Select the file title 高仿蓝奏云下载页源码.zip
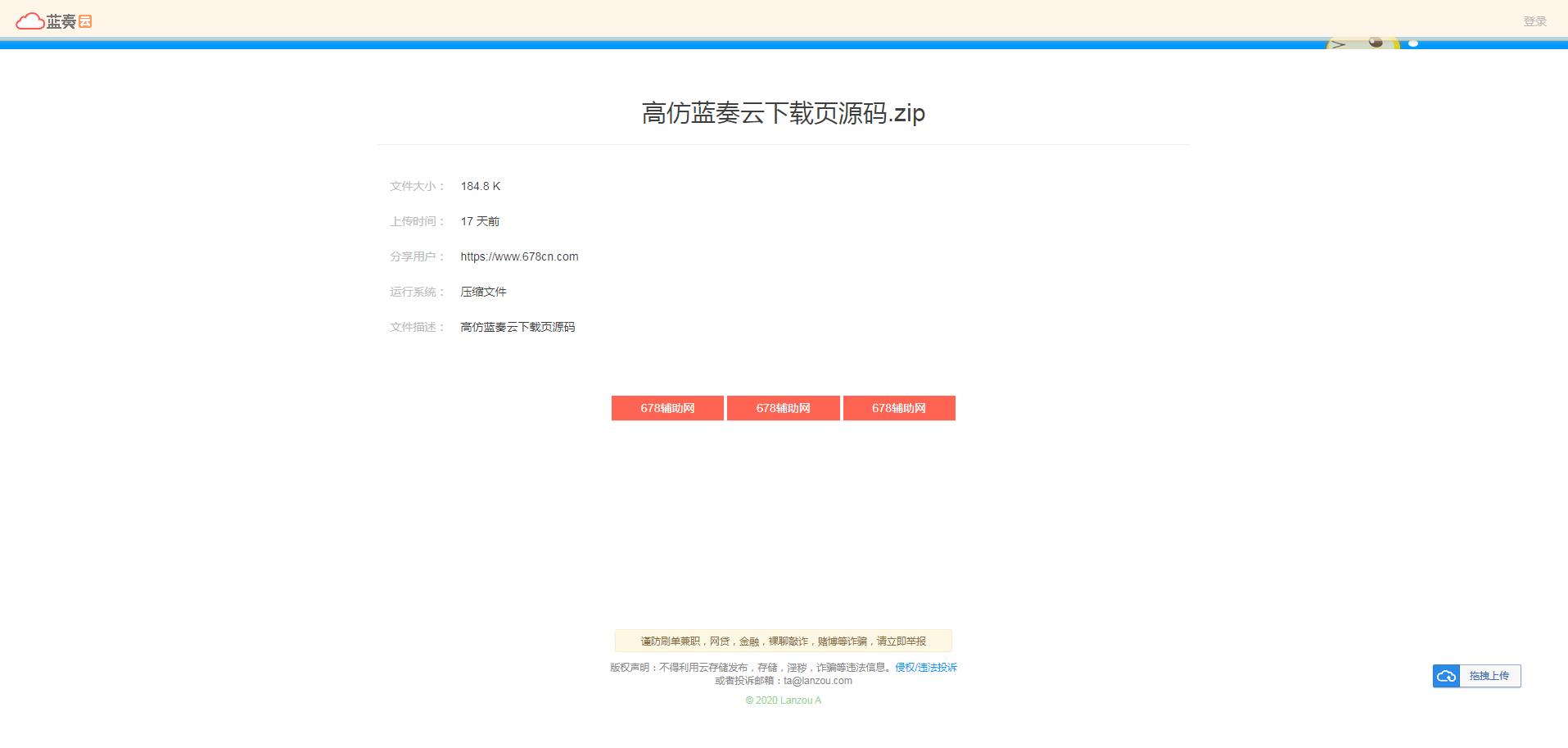Image resolution: width=1568 pixels, height=748 pixels. (x=784, y=113)
